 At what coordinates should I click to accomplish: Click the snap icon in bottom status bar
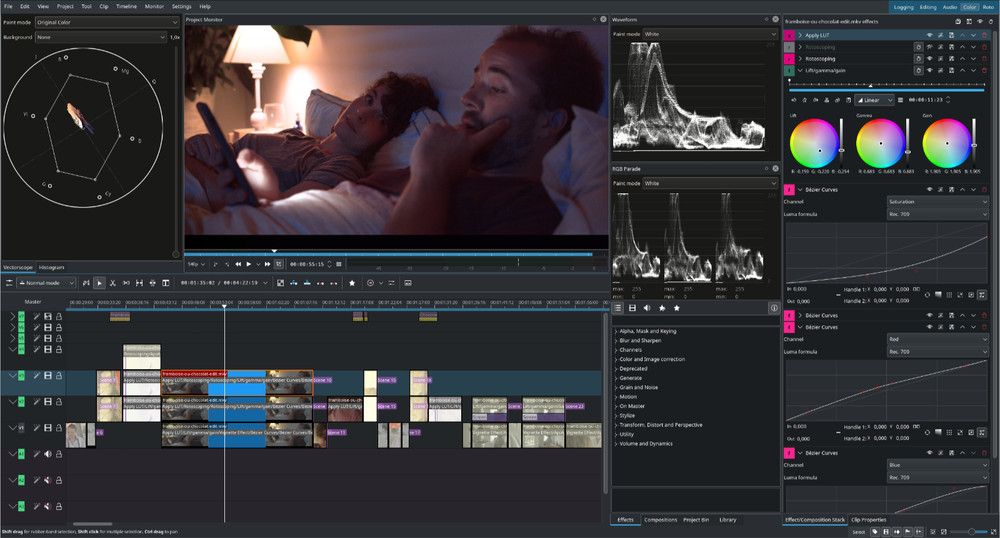(x=919, y=532)
